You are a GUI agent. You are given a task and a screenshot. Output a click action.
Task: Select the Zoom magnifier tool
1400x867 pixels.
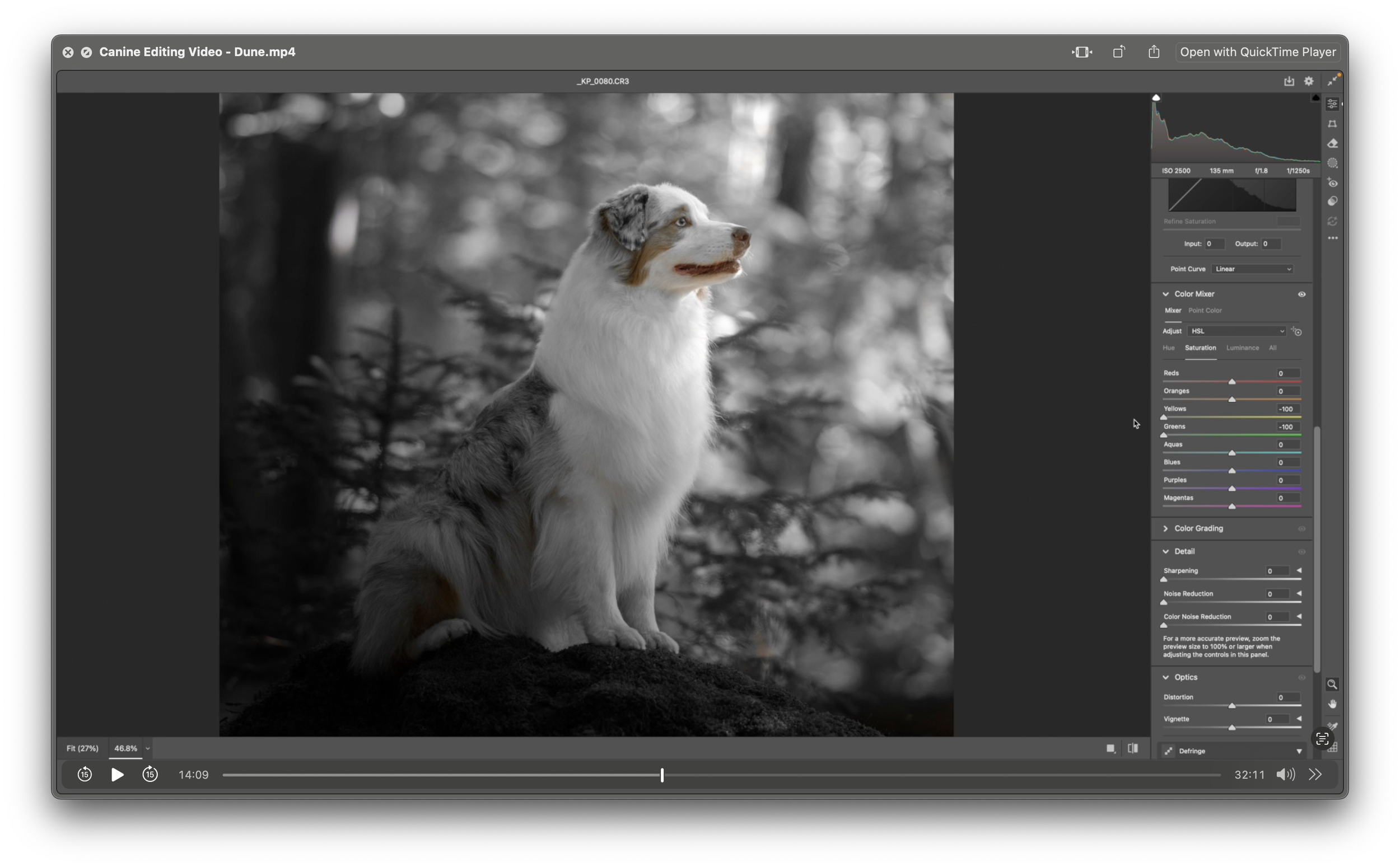click(x=1332, y=684)
